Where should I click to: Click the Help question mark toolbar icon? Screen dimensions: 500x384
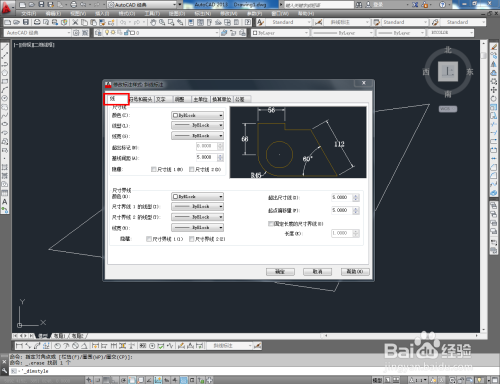coord(248,22)
